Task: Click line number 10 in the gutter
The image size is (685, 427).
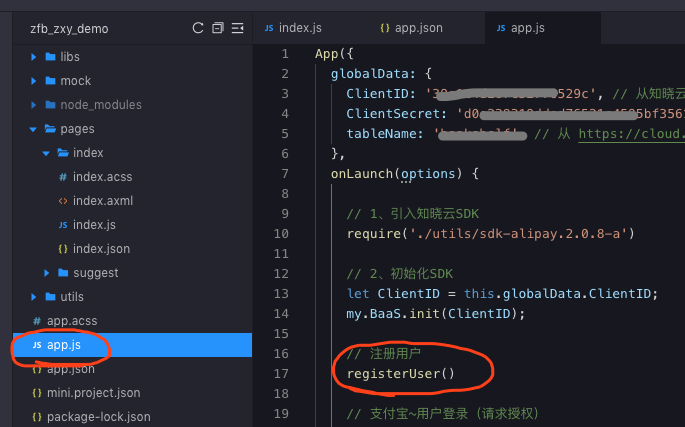Action: [x=281, y=234]
